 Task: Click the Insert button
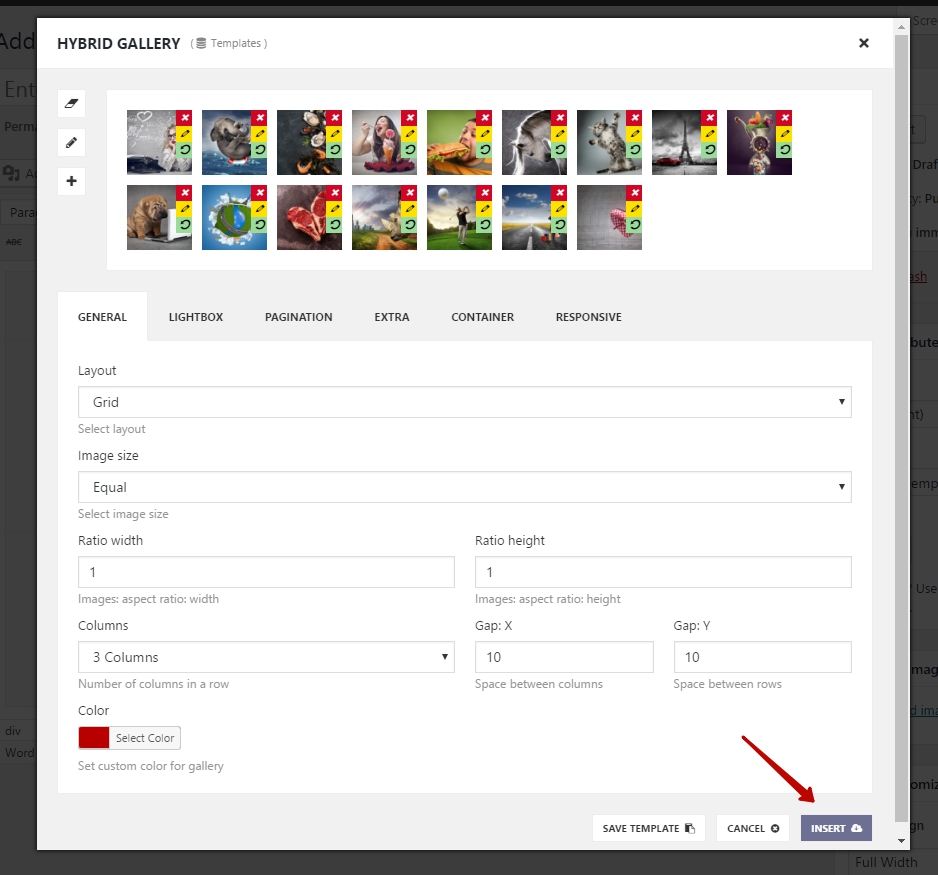[x=836, y=828]
